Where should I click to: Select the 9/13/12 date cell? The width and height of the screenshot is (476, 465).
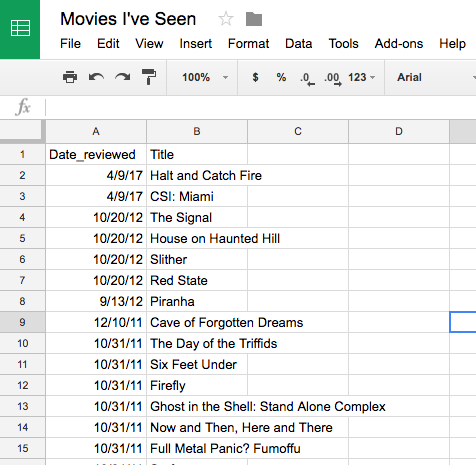click(x=96, y=301)
